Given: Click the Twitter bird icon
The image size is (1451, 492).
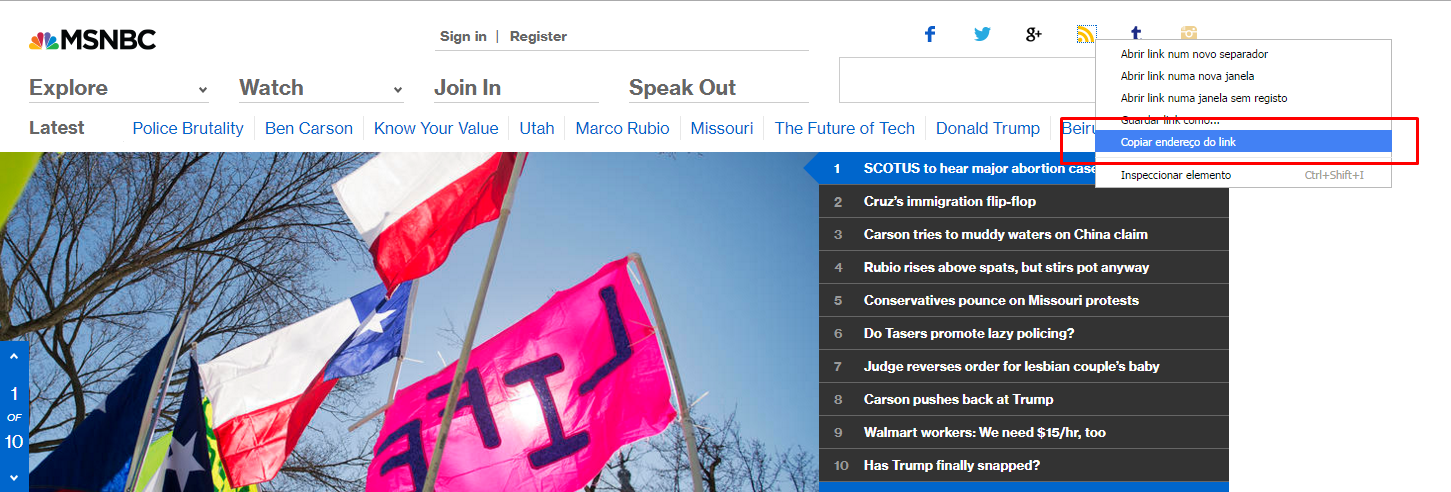Looking at the screenshot, I should (x=982, y=34).
